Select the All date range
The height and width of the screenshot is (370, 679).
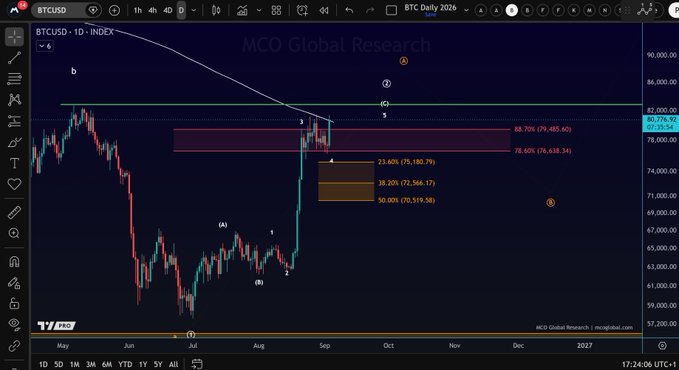(x=173, y=364)
